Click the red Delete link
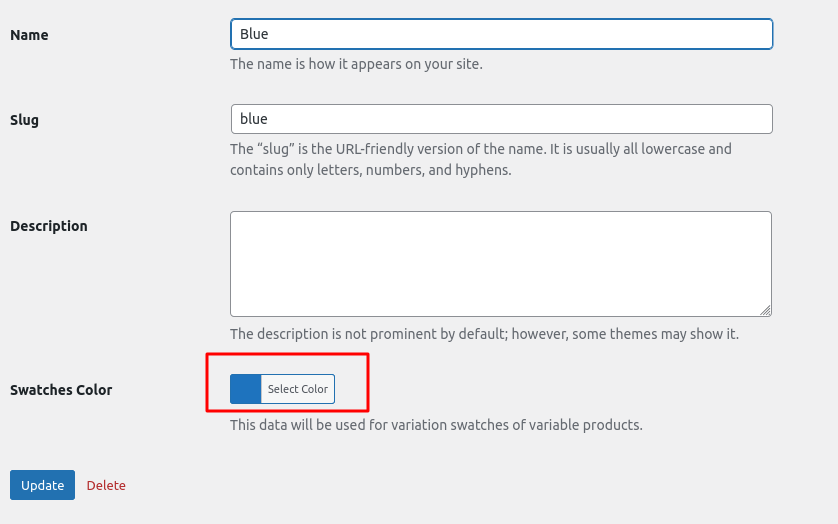This screenshot has width=838, height=524. 106,485
